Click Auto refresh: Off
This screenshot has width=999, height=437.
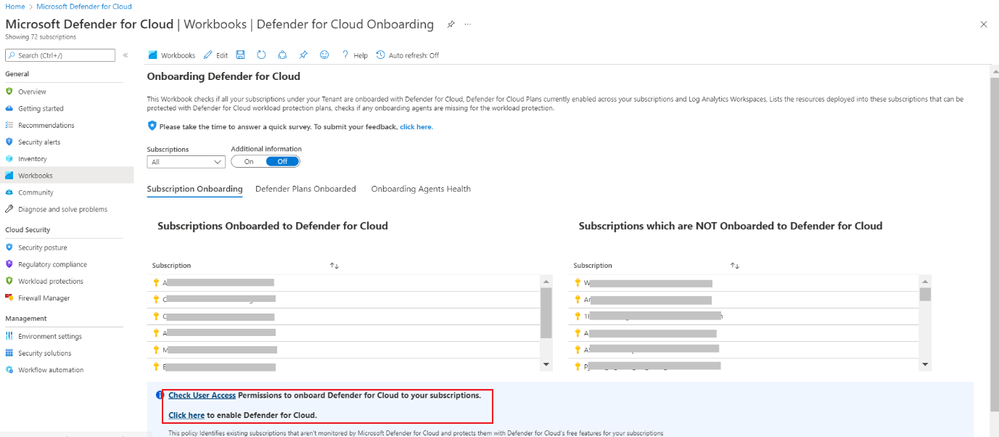pyautogui.click(x=408, y=55)
